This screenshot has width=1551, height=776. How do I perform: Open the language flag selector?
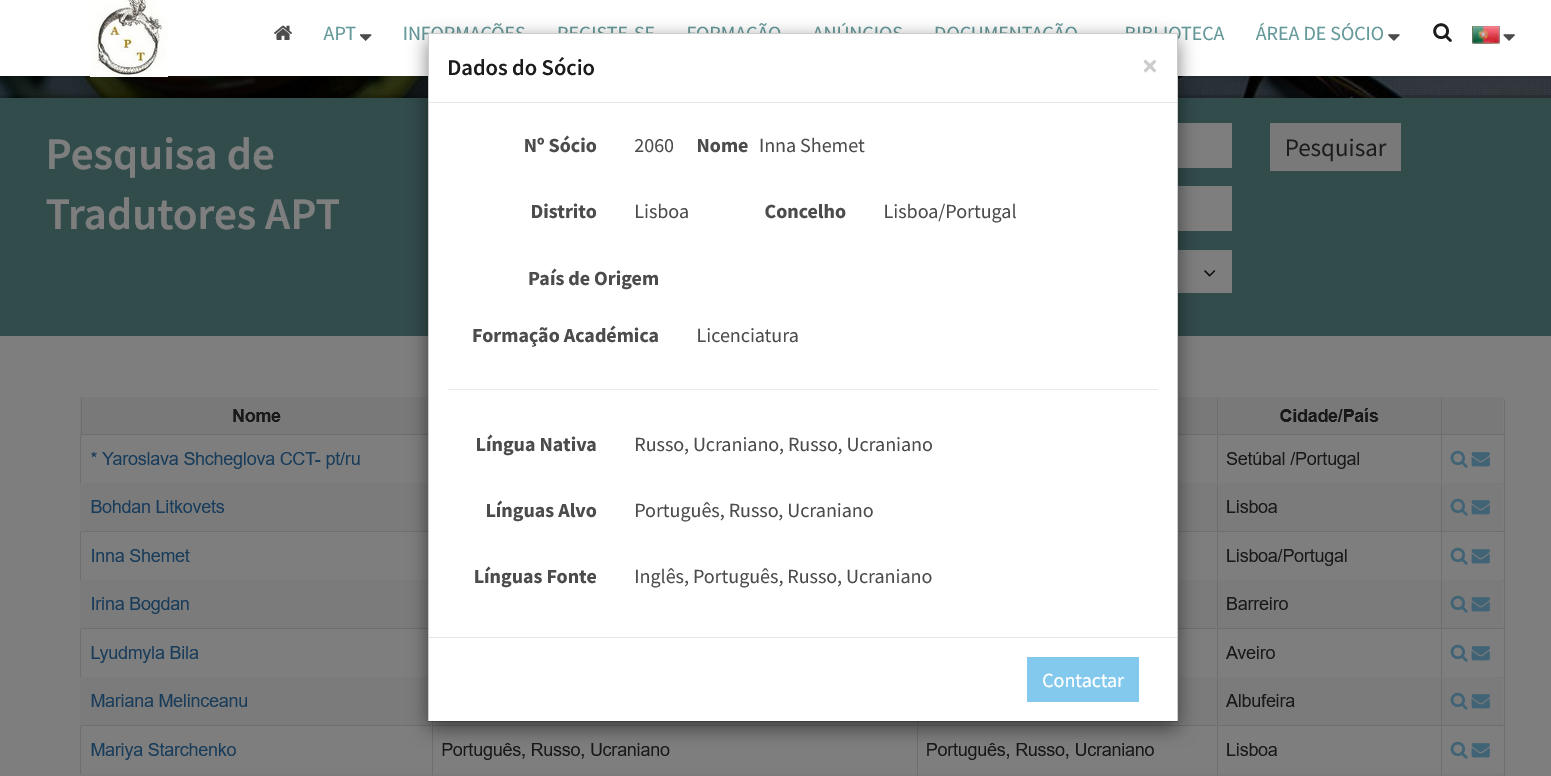tap(1493, 35)
